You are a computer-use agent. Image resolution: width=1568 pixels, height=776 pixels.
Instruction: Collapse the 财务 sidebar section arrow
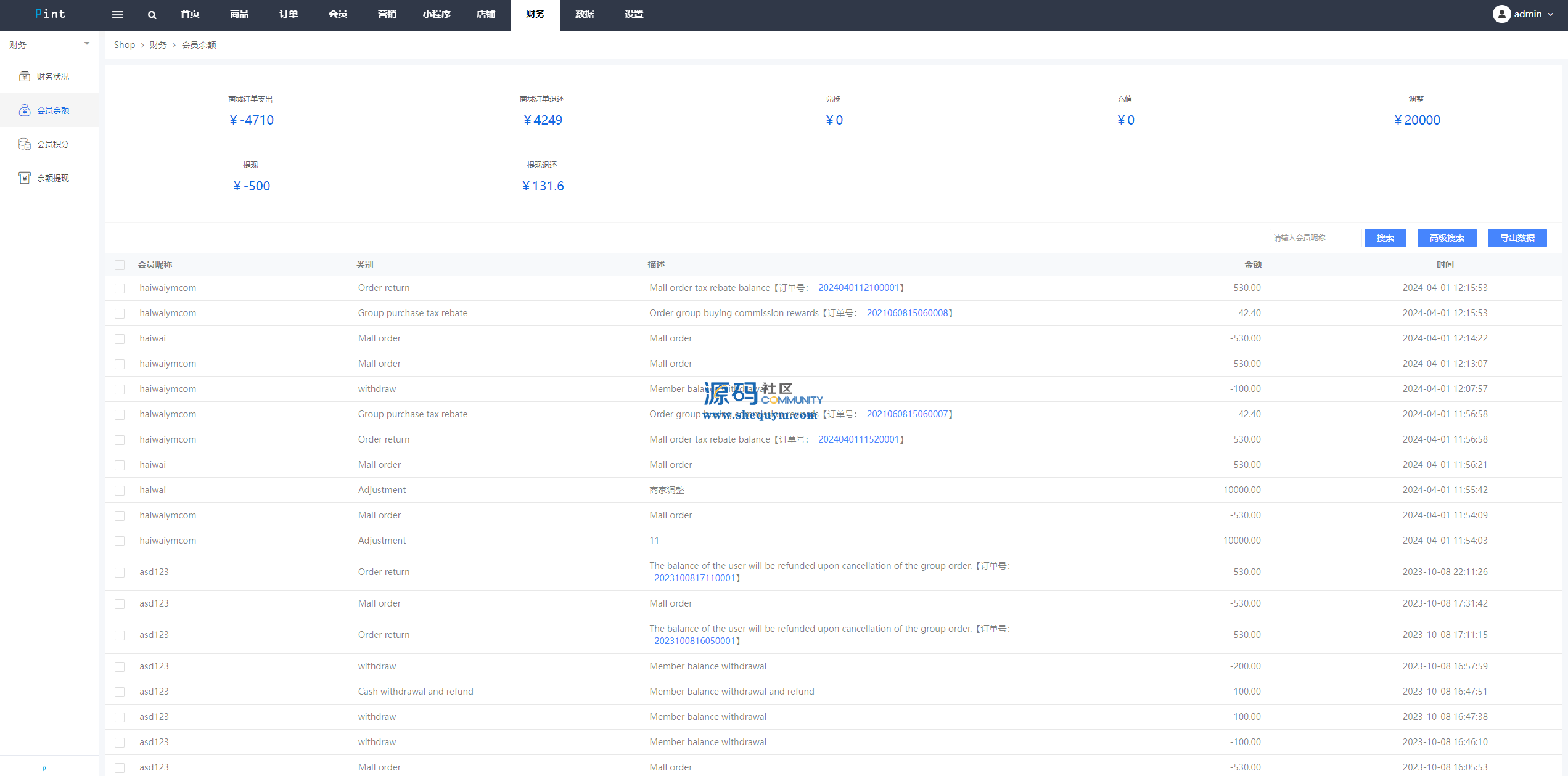pyautogui.click(x=87, y=44)
